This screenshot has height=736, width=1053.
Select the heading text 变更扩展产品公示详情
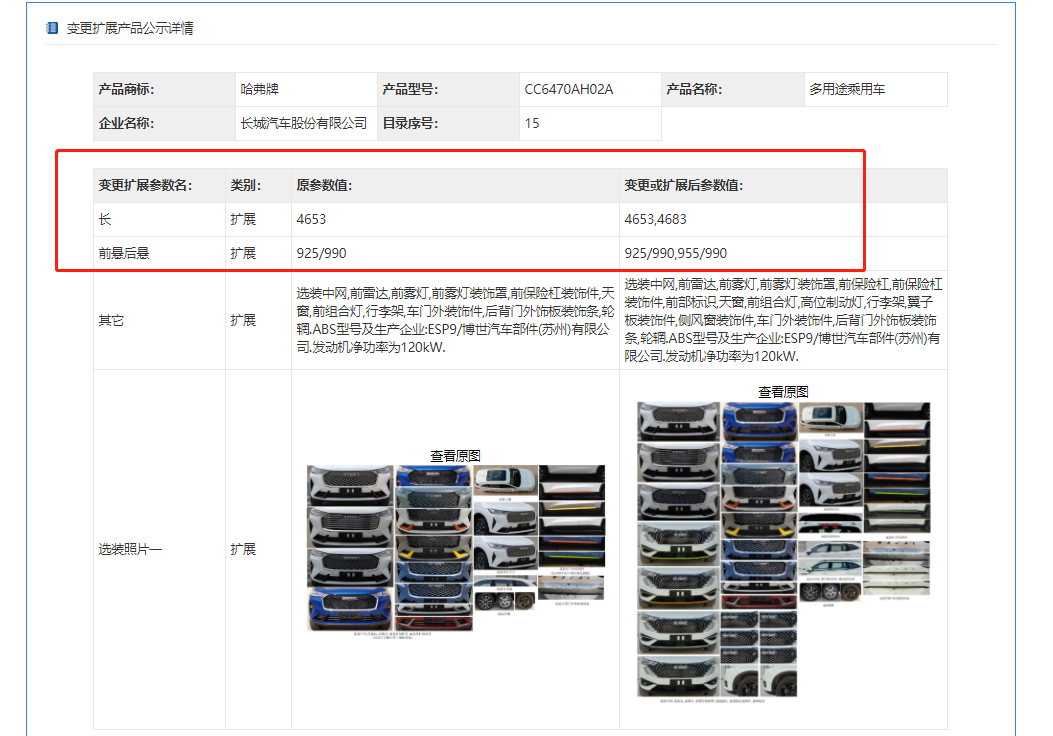pos(130,28)
